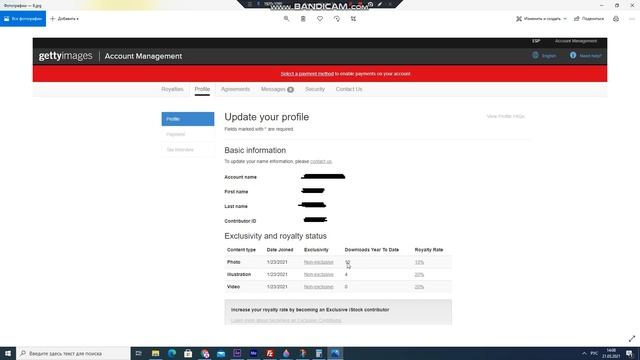Click the royalty rate in Video row
640x360 pixels.
pos(419,287)
